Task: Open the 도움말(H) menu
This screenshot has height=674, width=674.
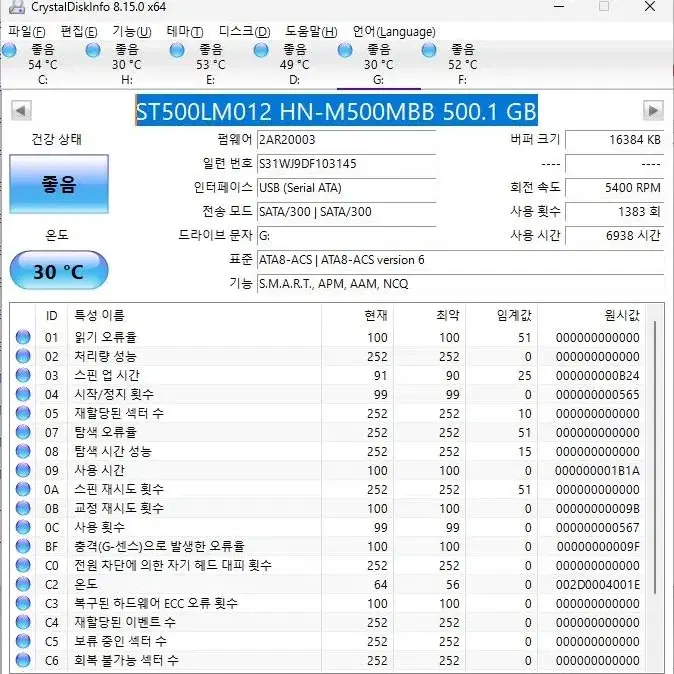Action: (311, 31)
